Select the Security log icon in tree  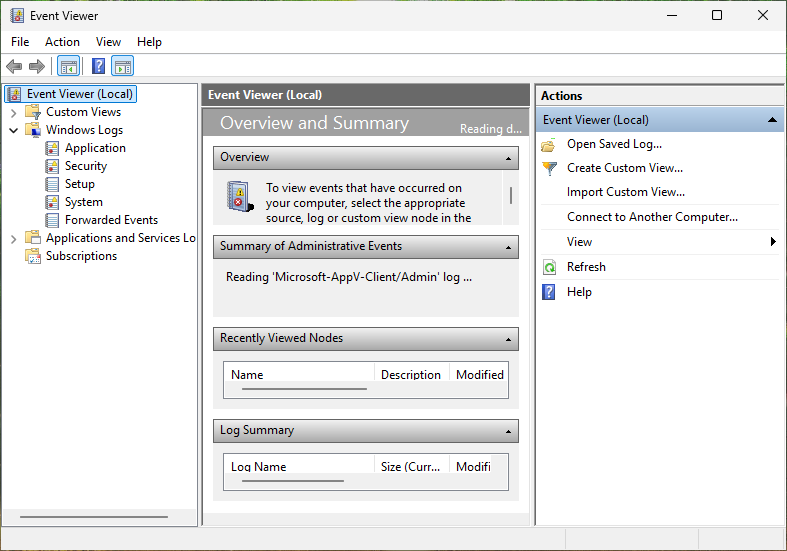pyautogui.click(x=53, y=166)
